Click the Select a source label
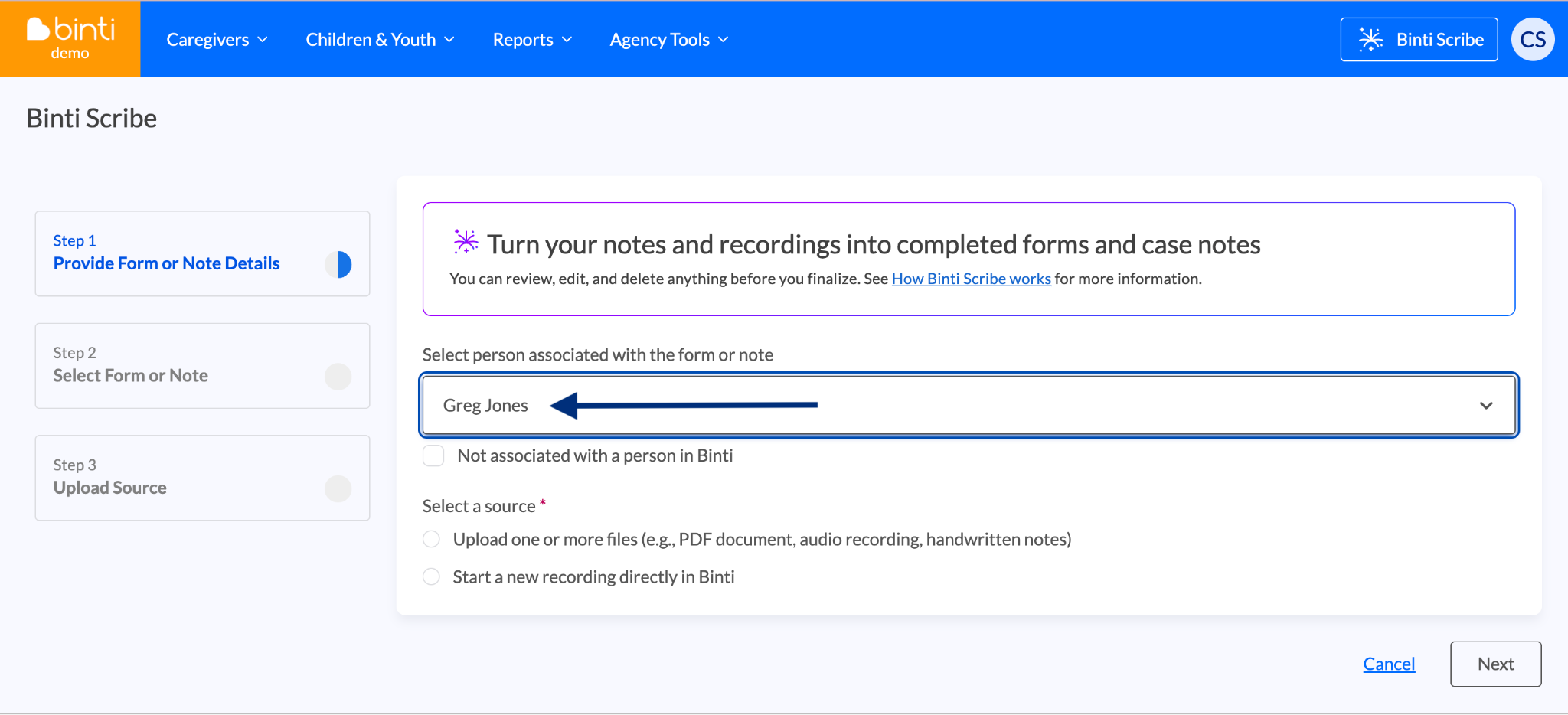 (x=479, y=506)
